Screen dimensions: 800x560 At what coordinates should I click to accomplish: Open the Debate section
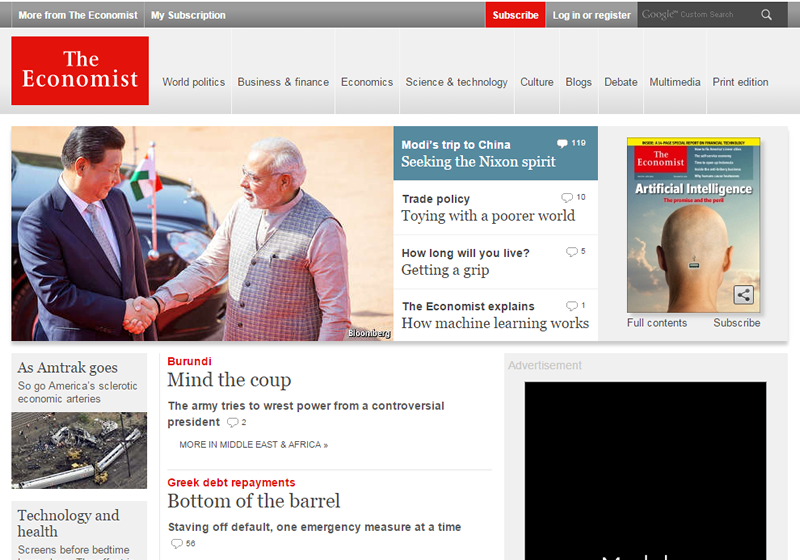(621, 82)
